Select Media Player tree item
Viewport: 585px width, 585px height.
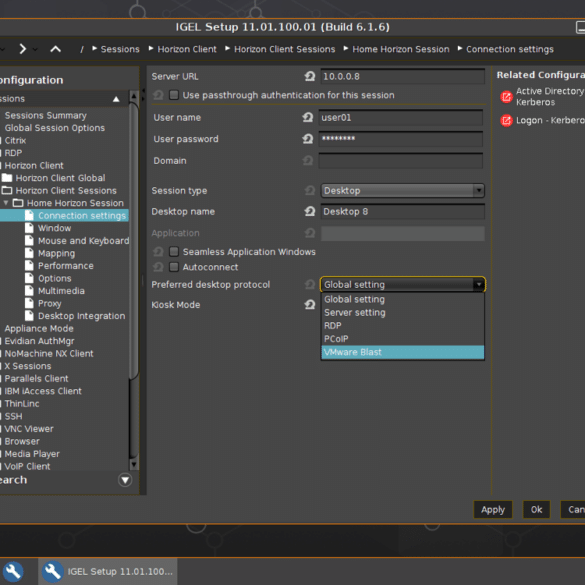click(x=32, y=454)
